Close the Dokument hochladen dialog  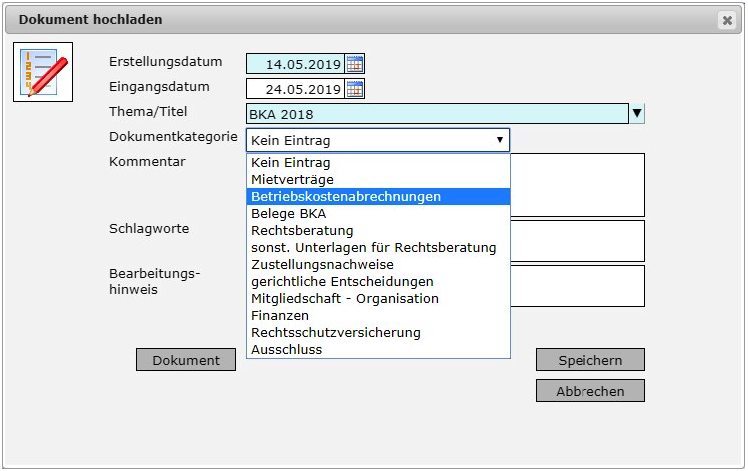click(726, 20)
